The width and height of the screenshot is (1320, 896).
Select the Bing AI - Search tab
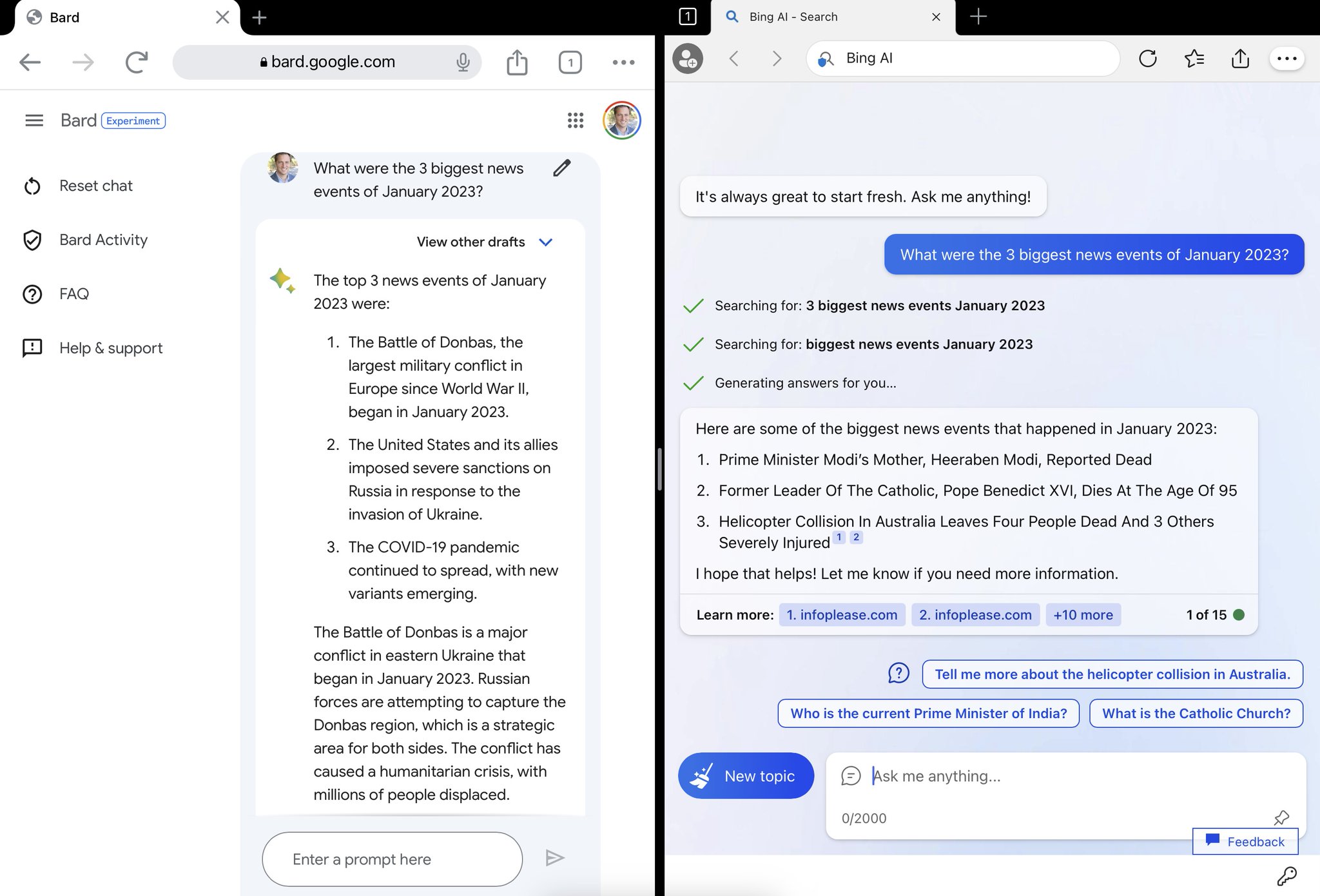(x=831, y=17)
